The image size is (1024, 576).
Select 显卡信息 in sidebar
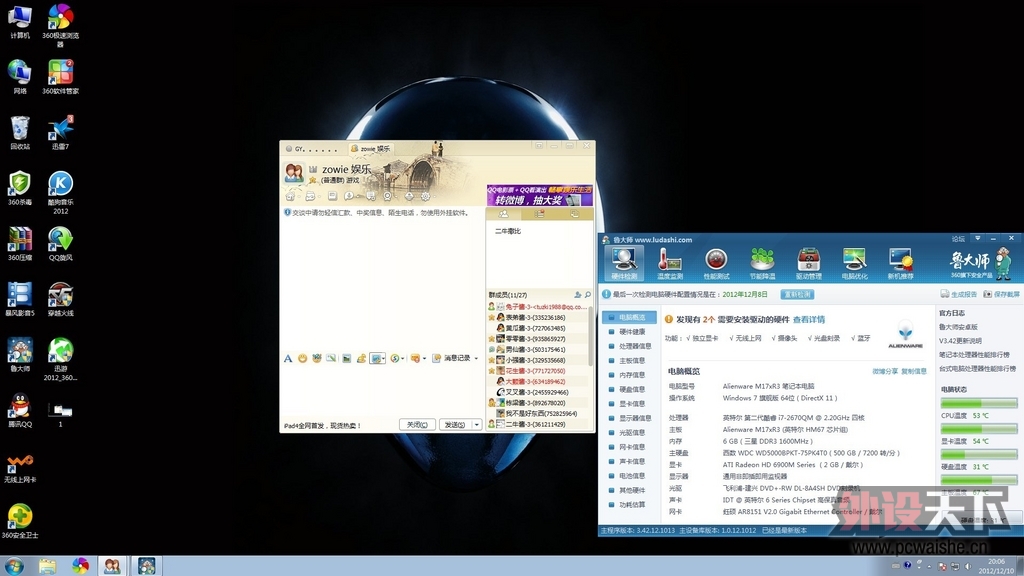coord(630,404)
